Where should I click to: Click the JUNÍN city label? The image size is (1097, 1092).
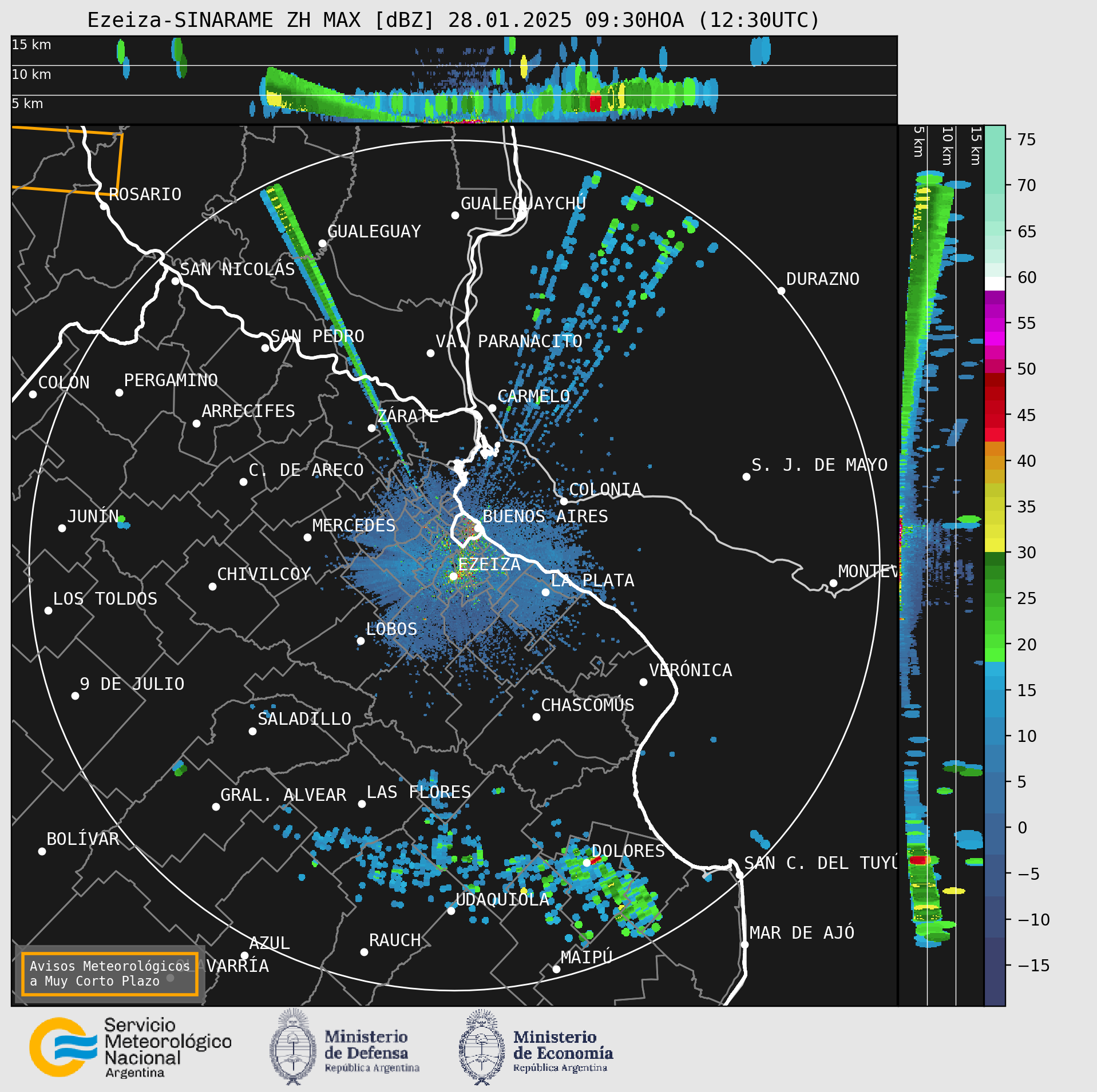93,516
